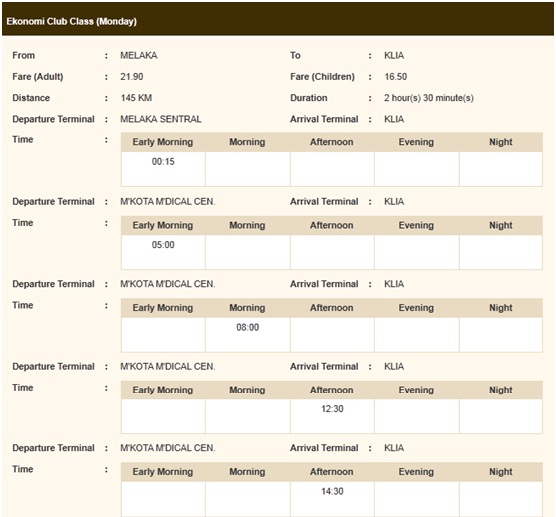Viewport: 556px width, 517px height.
Task: Click the Evening header in second timetable
Action: pos(416,226)
